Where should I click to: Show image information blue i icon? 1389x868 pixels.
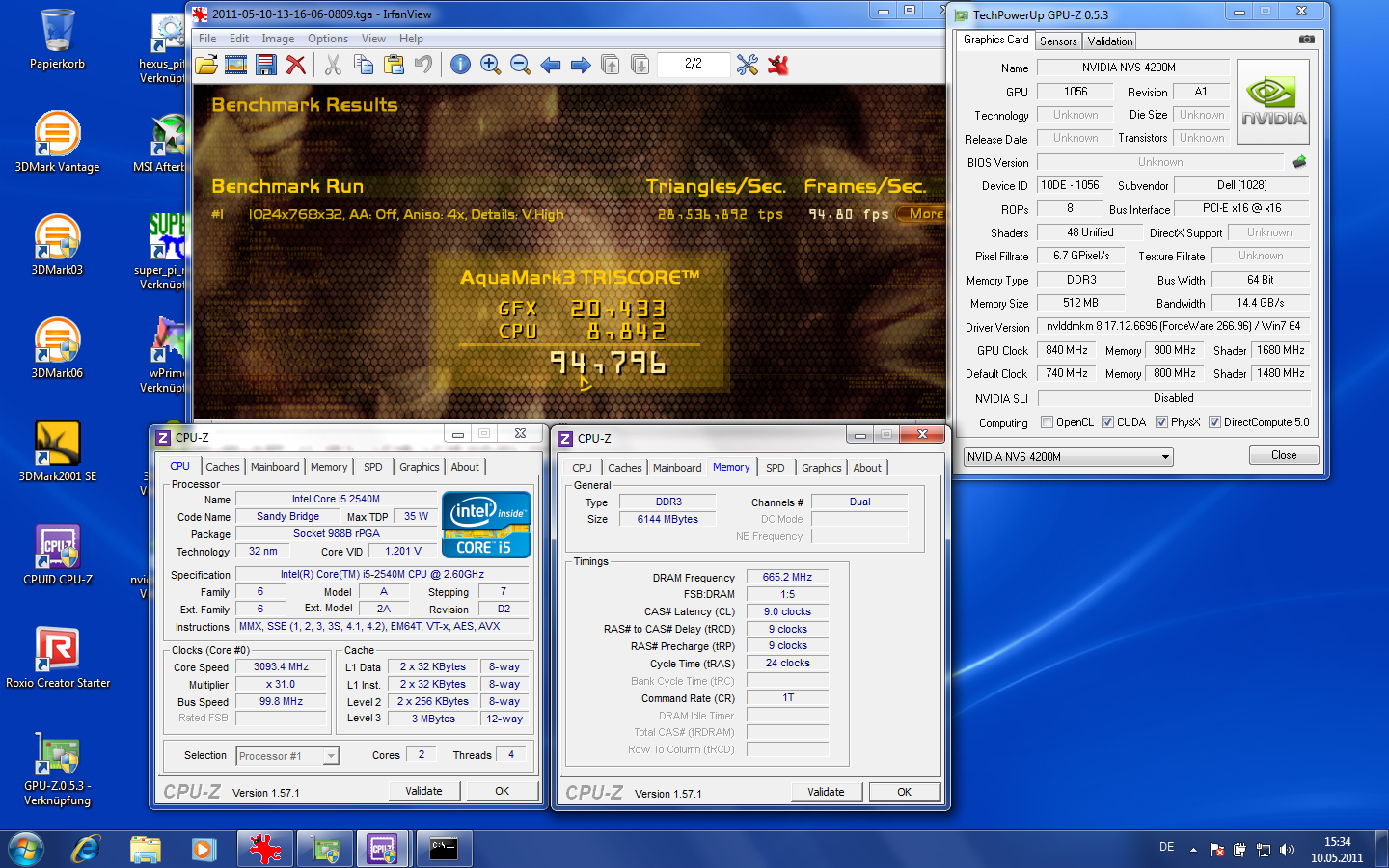460,65
